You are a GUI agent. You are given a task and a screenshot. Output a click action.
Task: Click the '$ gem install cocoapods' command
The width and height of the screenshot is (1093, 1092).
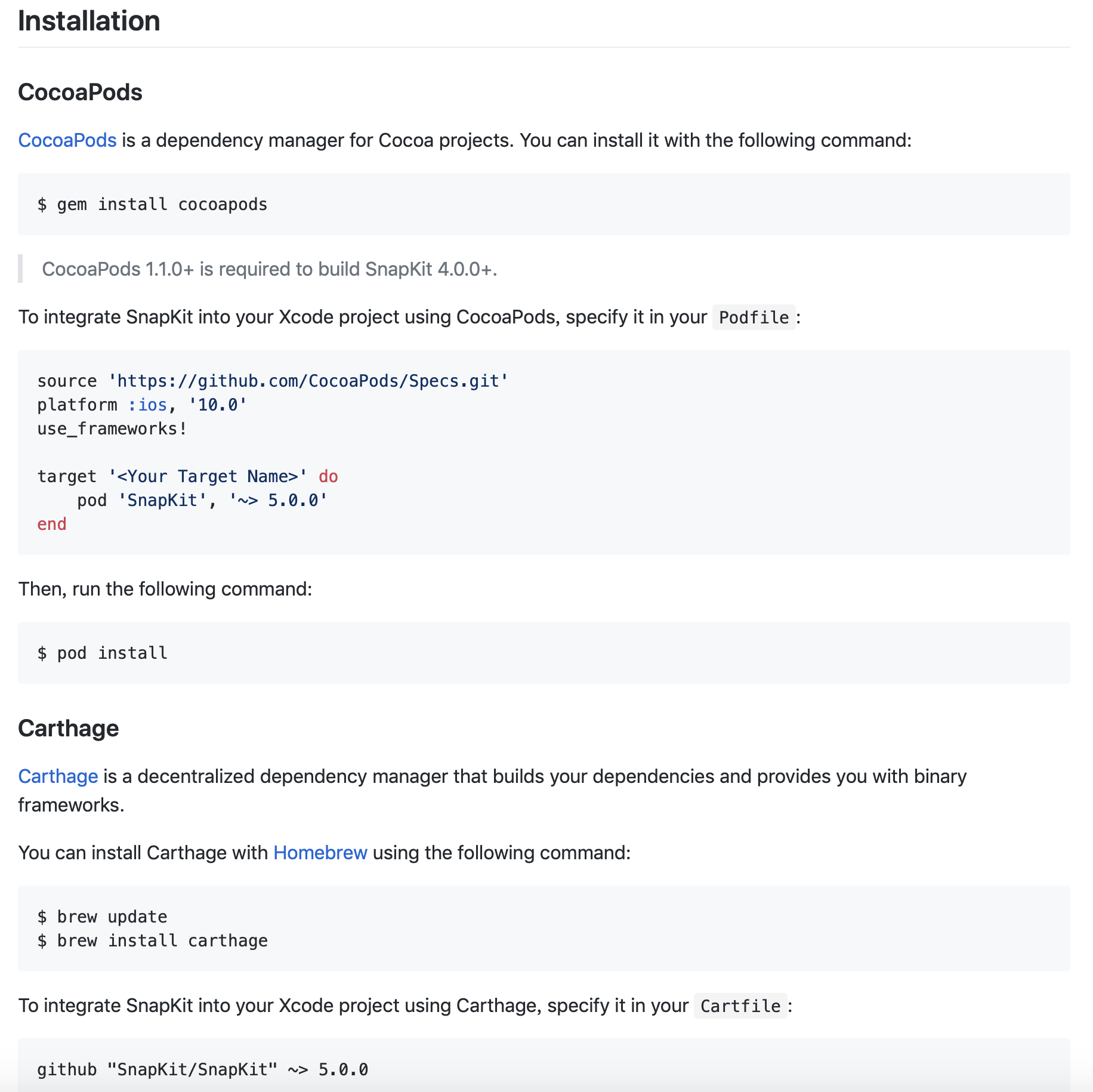pos(153,205)
